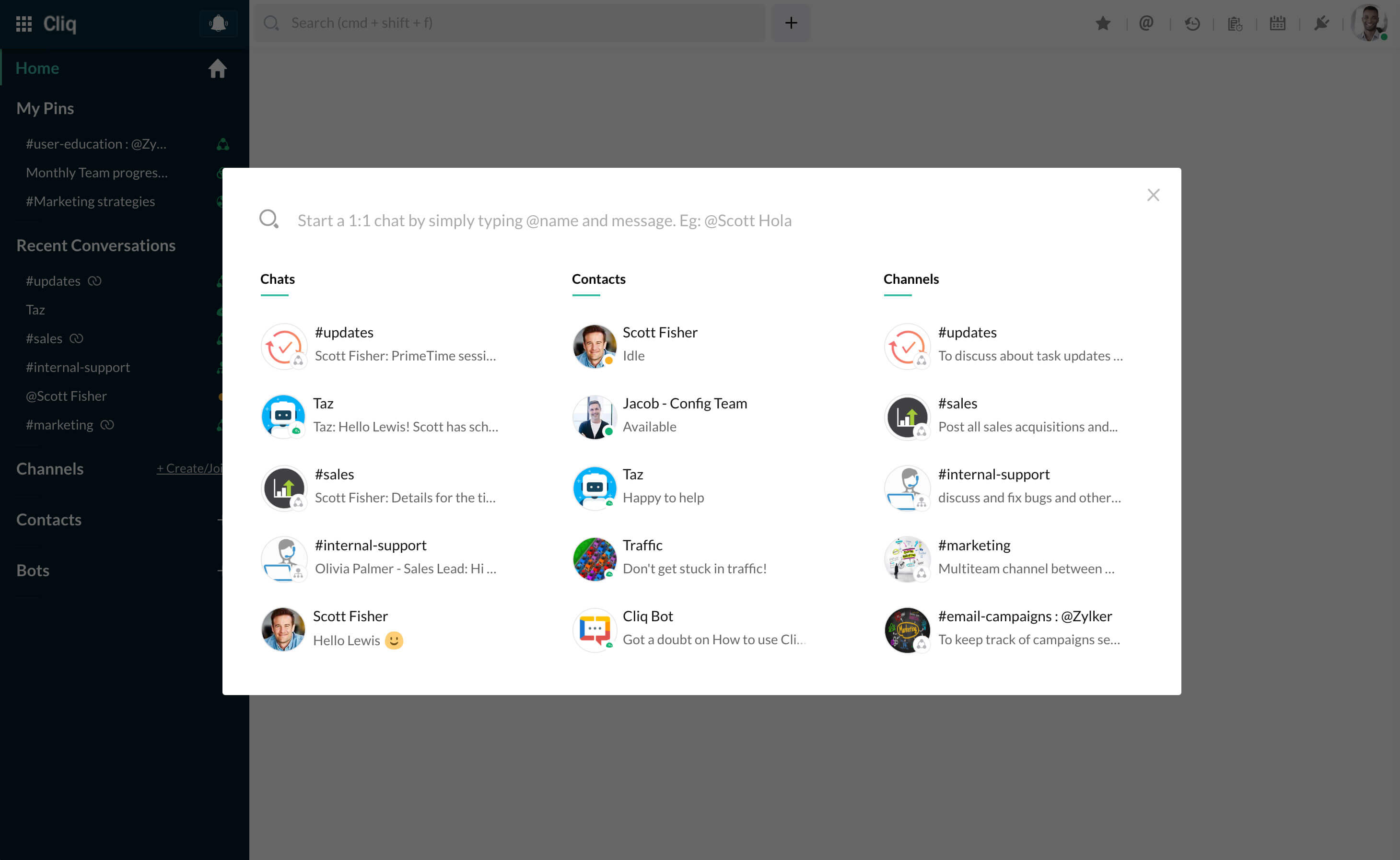1400x860 pixels.
Task: Open pinned #Marketing strategies item
Action: [x=90, y=201]
